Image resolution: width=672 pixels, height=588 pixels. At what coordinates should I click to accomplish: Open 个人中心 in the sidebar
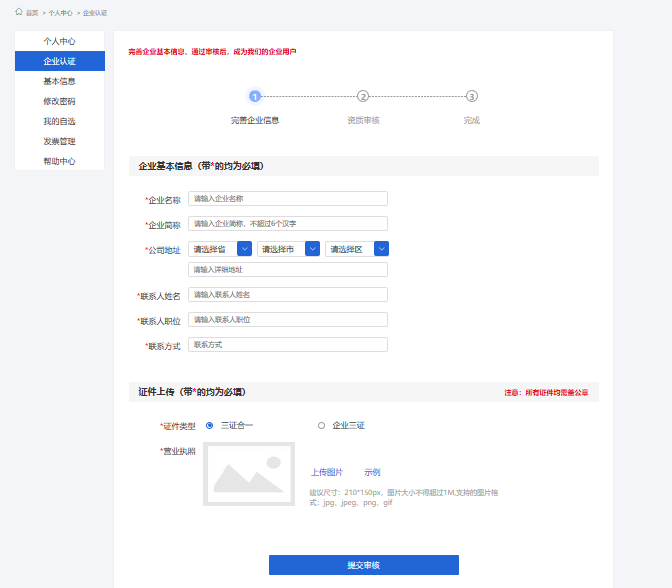coord(59,41)
